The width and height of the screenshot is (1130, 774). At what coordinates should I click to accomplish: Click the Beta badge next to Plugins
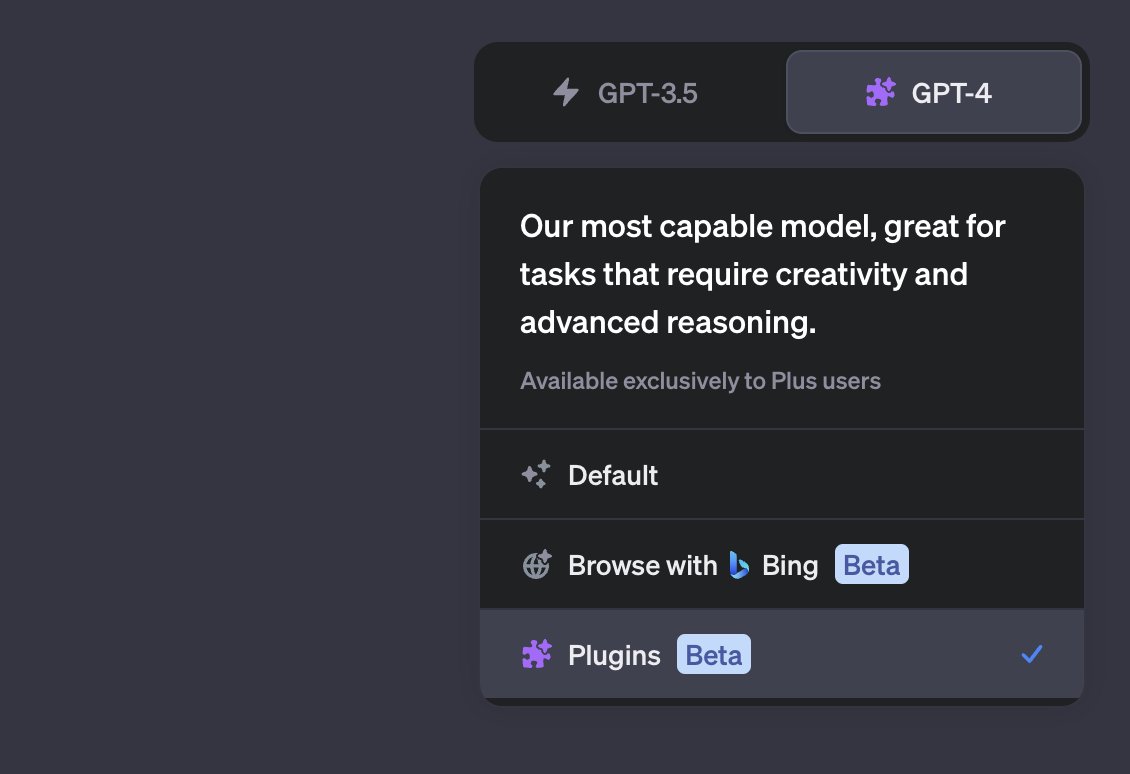point(713,654)
